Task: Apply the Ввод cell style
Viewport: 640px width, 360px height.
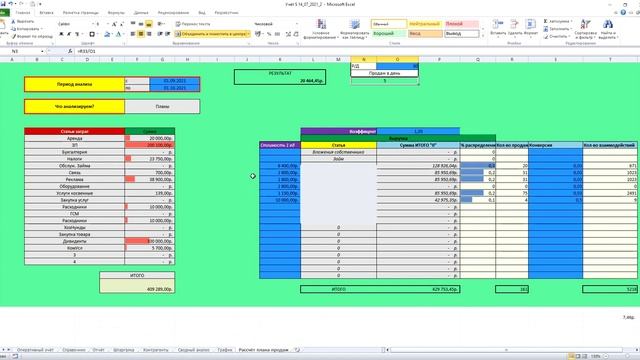Action: point(424,33)
